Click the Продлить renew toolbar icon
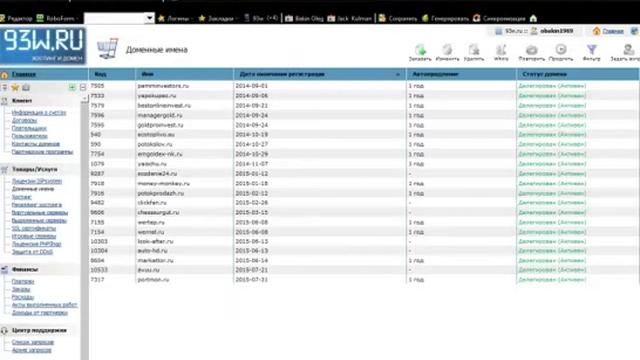 (561, 52)
